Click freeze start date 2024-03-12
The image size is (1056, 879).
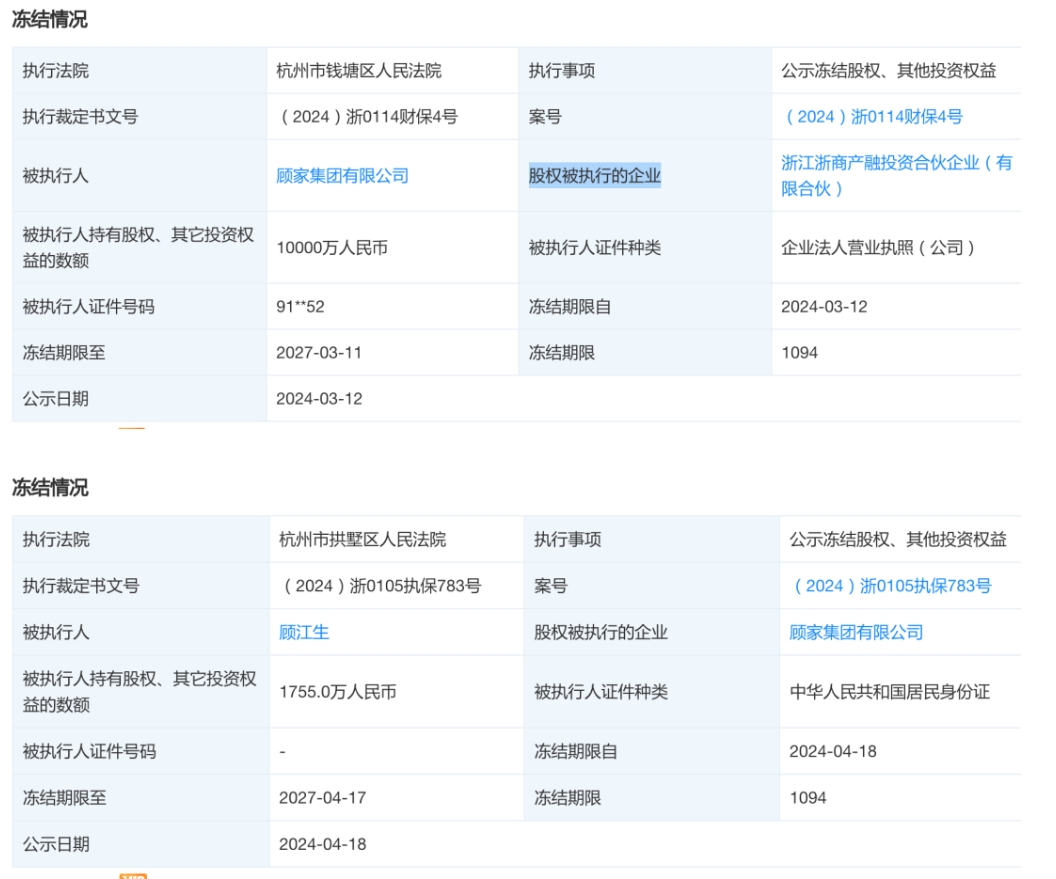point(824,306)
